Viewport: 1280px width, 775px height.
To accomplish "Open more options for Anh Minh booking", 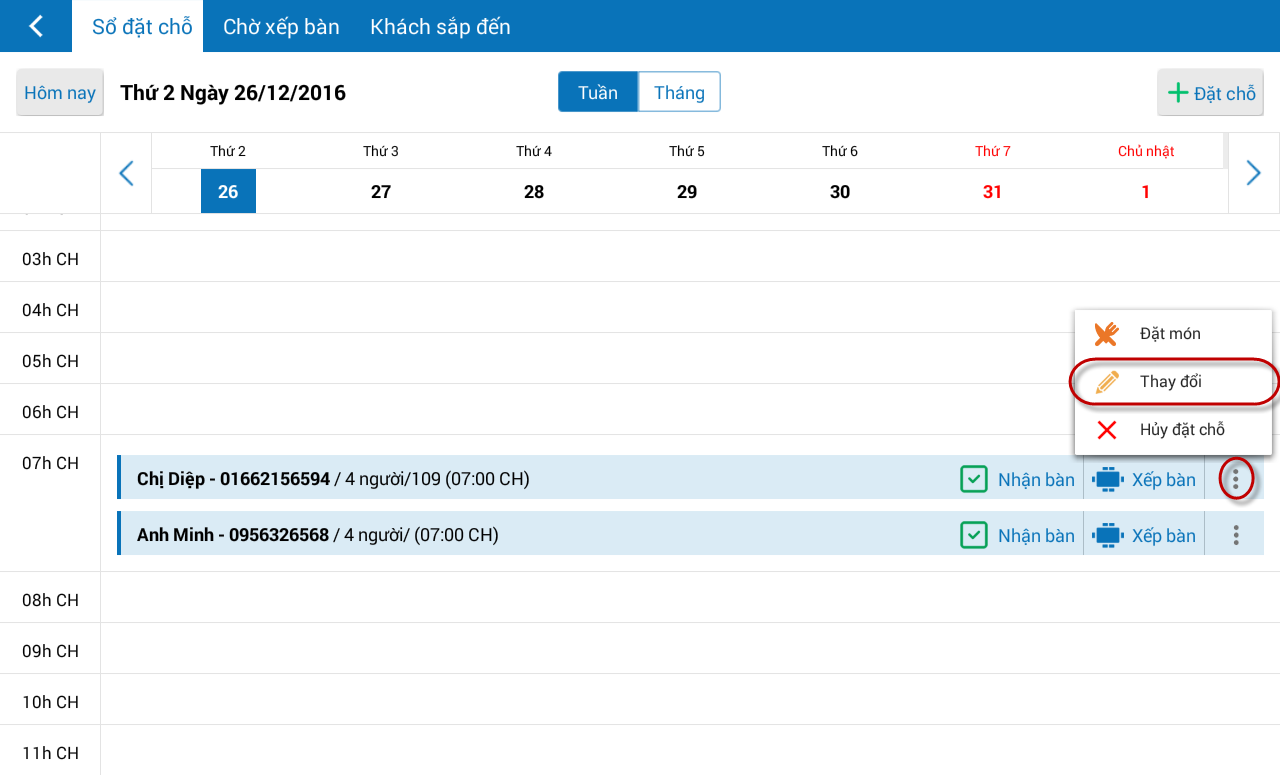I will click(1236, 536).
